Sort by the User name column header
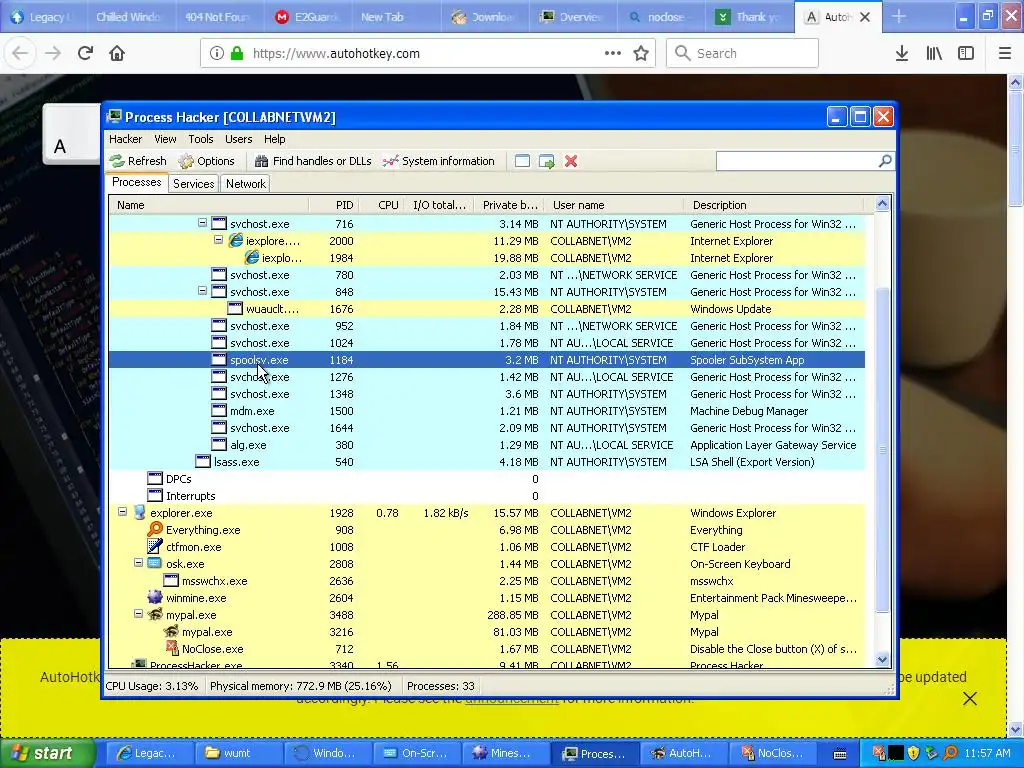The image size is (1024, 768). pos(614,205)
